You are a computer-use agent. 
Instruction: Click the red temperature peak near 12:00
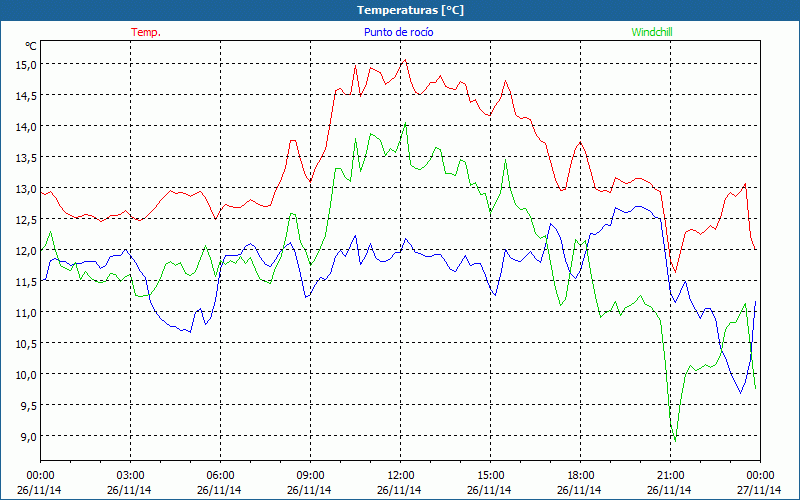[x=405, y=60]
